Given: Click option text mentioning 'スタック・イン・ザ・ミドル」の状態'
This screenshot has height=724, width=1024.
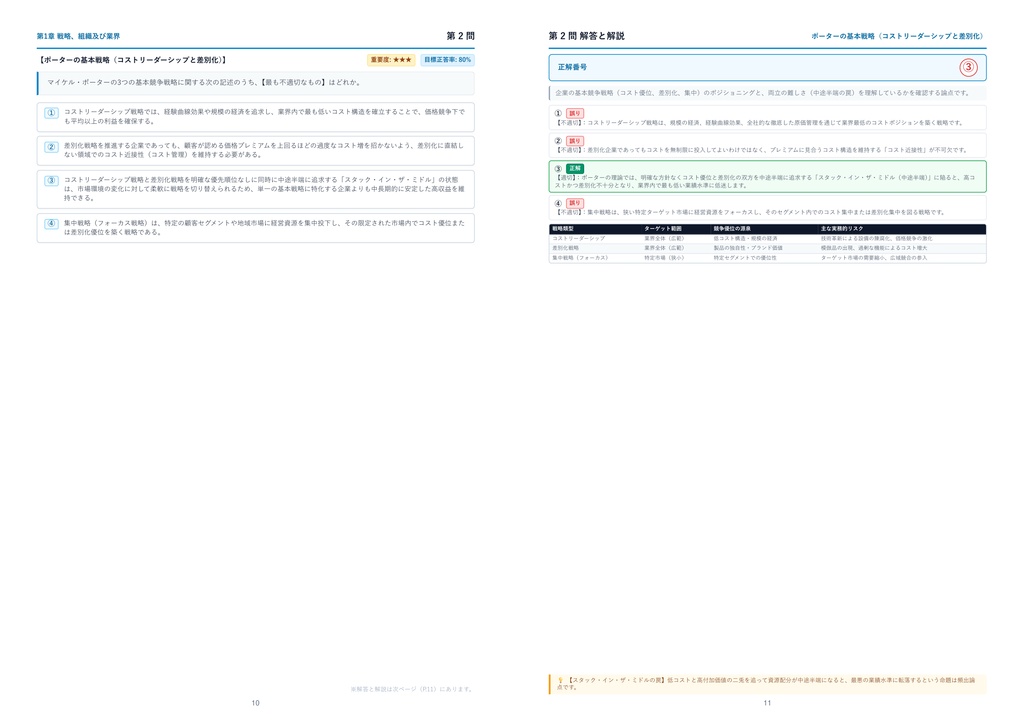Looking at the screenshot, I should pyautogui.click(x=264, y=189).
